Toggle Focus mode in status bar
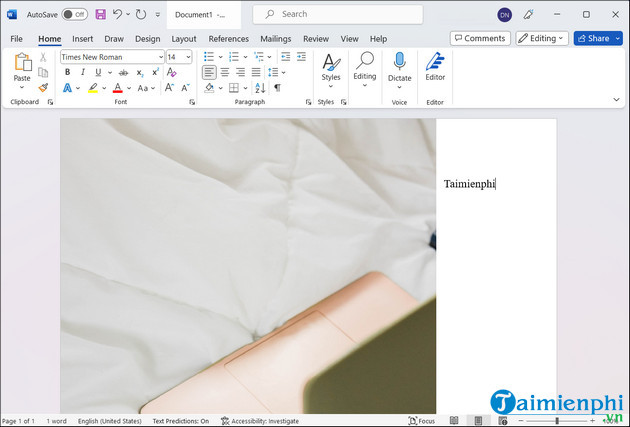Screen dimensions: 630x427 click(421, 421)
